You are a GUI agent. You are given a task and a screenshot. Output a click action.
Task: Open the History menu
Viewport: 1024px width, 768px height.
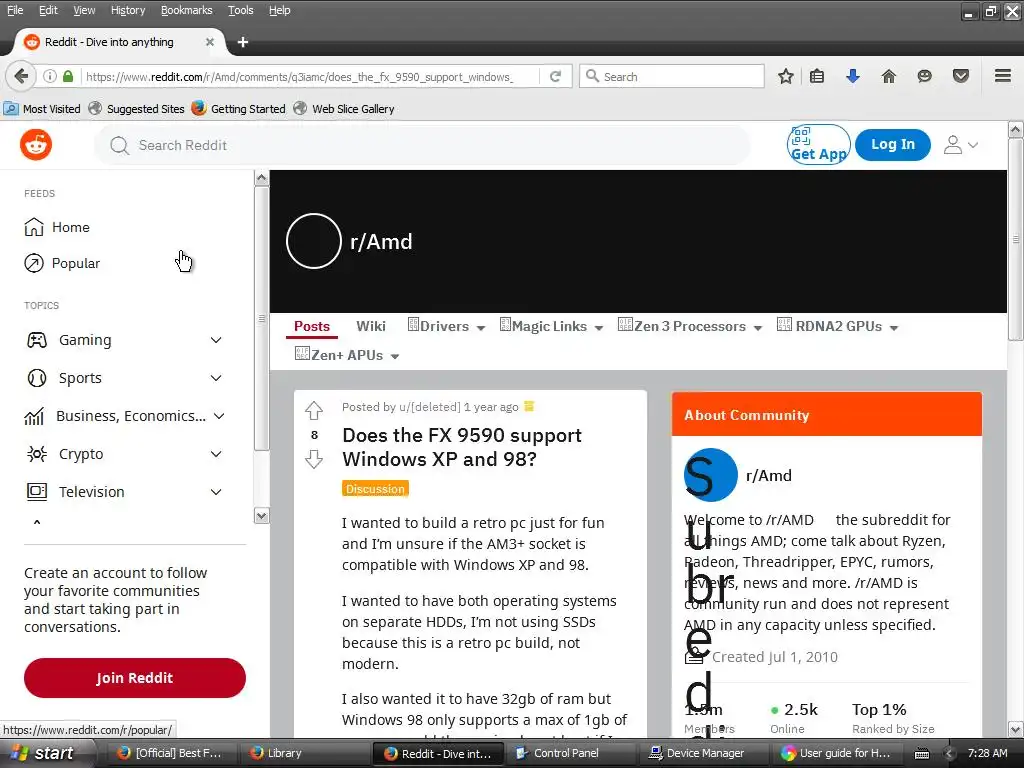pos(127,10)
